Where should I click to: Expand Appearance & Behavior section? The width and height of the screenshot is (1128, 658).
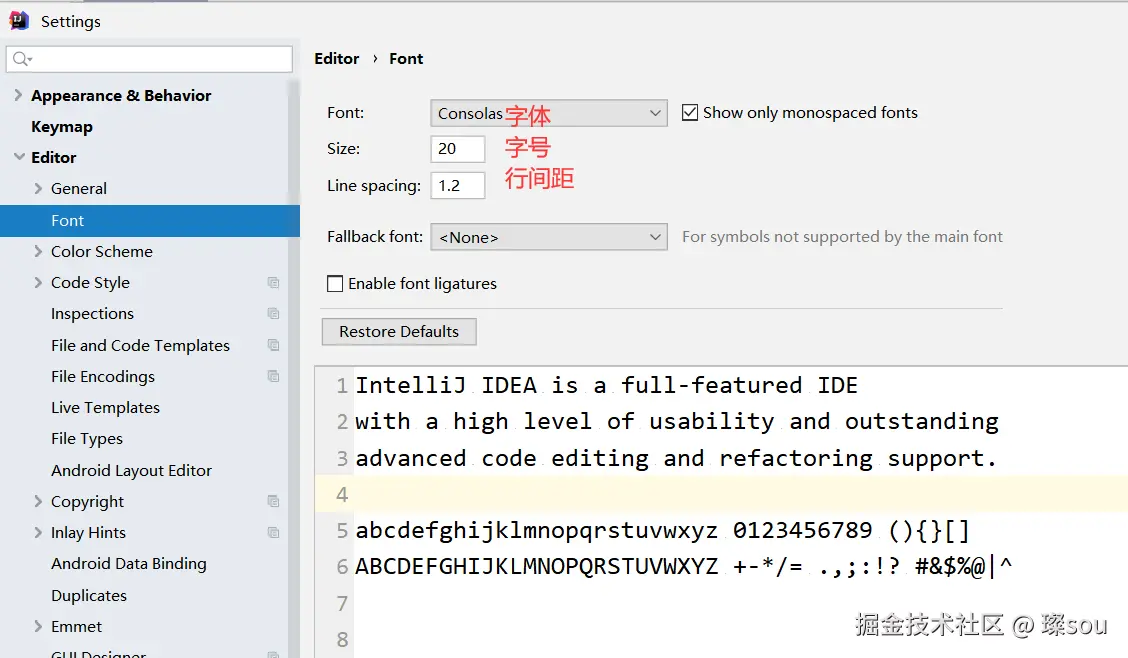tap(19, 95)
